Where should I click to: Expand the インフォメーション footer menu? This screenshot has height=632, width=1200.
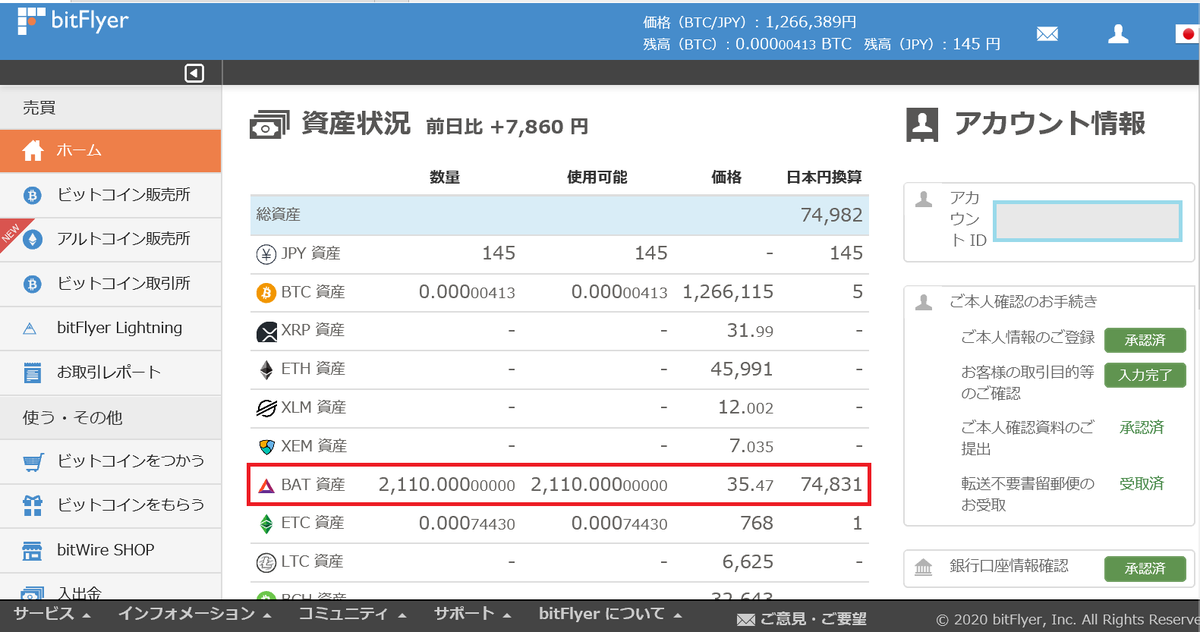195,614
